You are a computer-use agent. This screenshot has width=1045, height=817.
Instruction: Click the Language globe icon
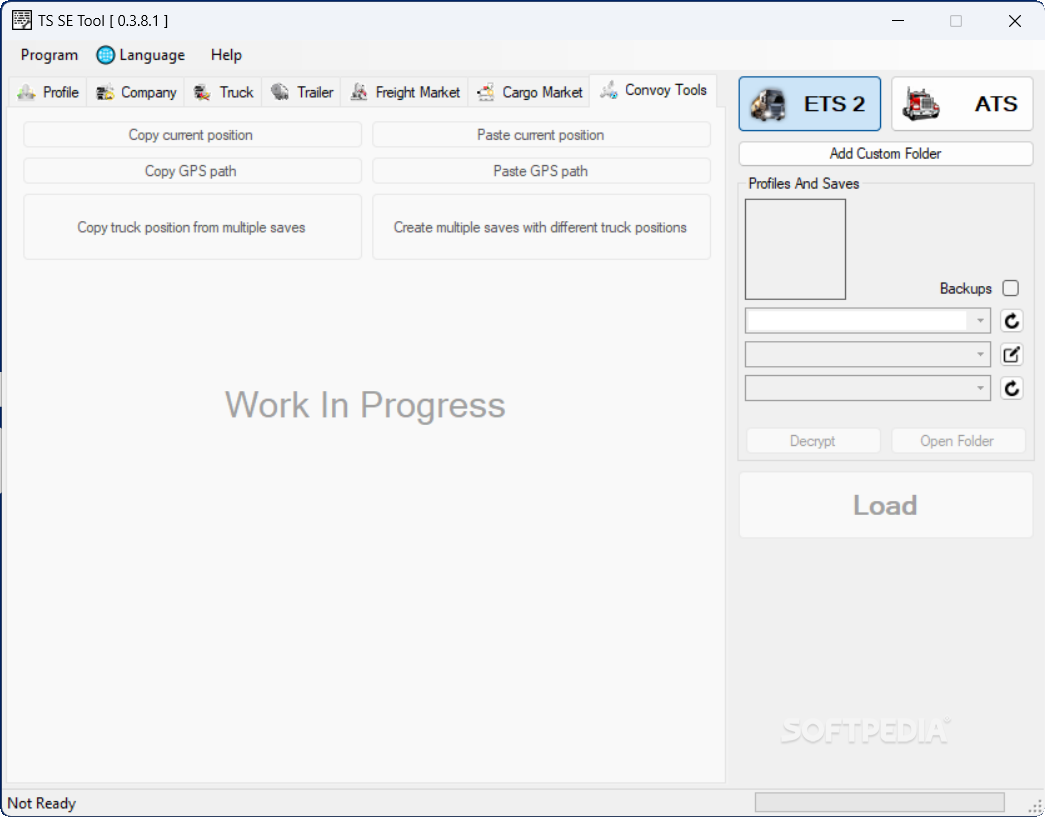105,55
